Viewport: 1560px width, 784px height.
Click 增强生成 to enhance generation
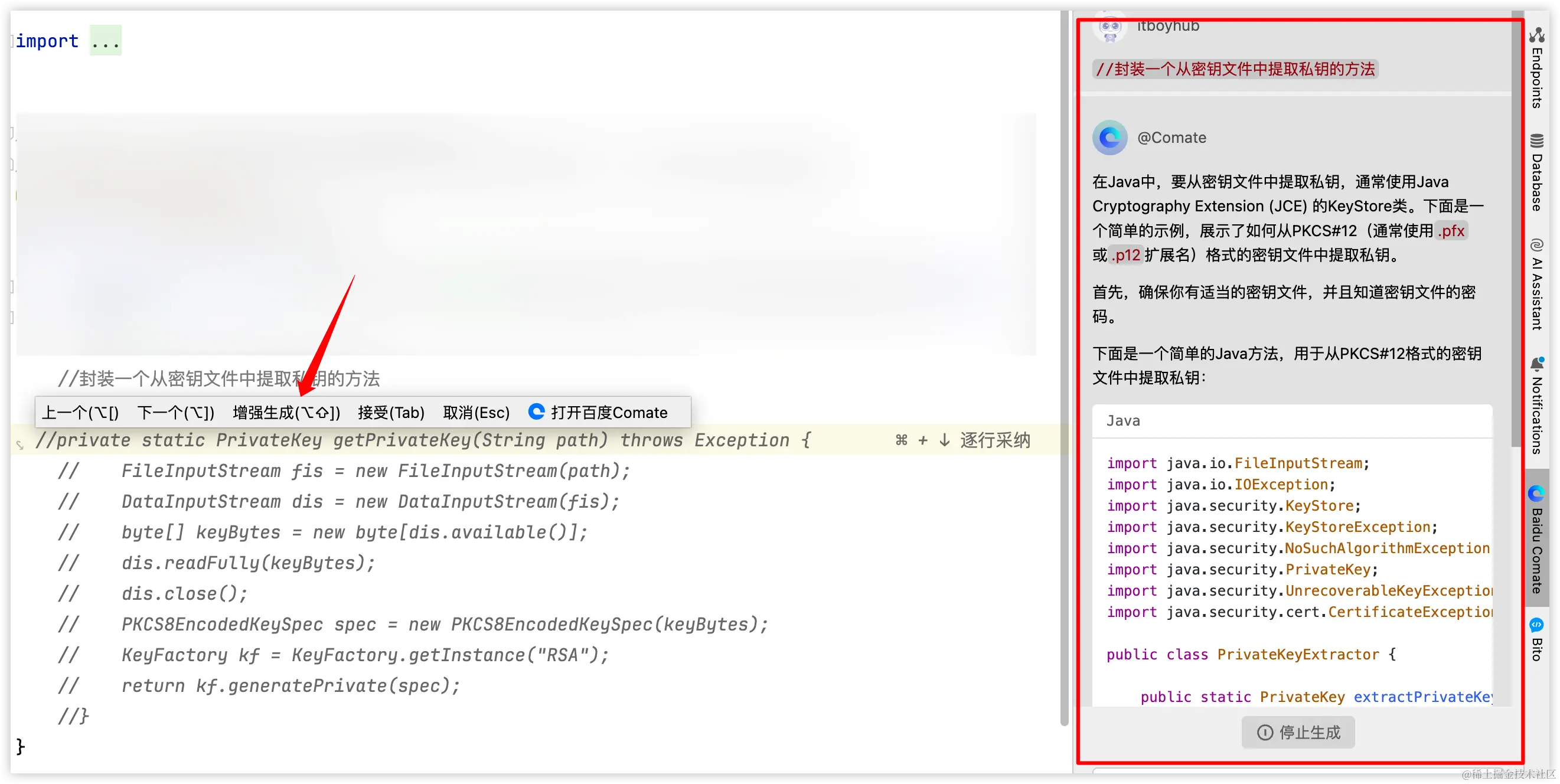tap(286, 413)
